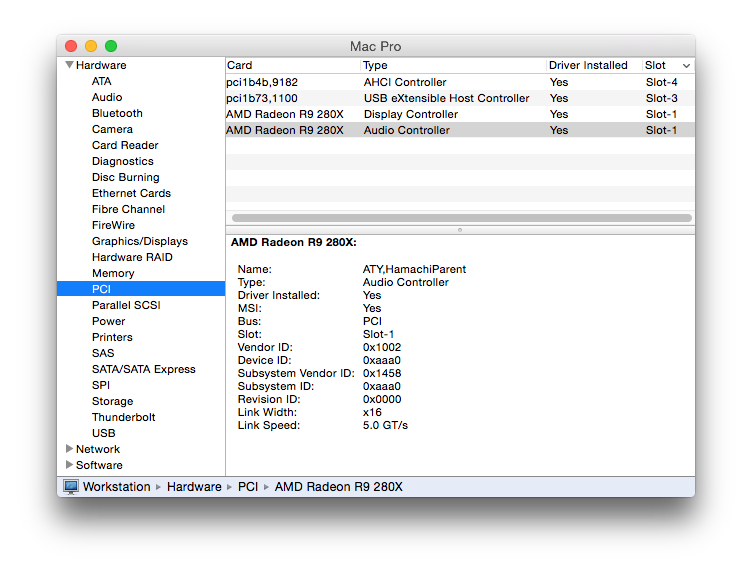Click the Workstation computer icon in path bar
752x576 pixels.
coord(71,487)
